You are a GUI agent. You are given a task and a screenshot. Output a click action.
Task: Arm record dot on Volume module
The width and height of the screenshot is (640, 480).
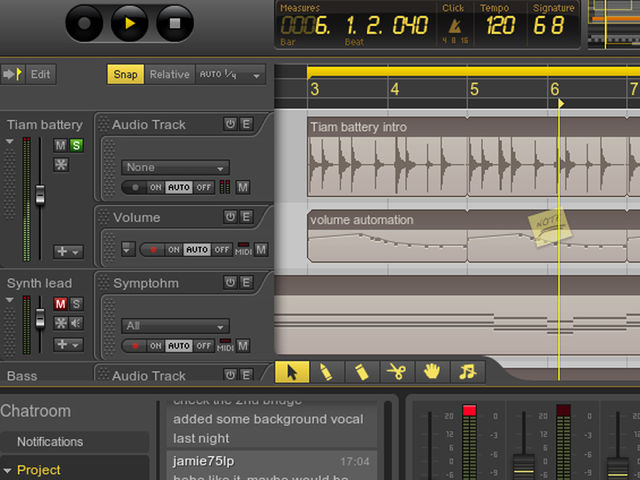point(153,250)
